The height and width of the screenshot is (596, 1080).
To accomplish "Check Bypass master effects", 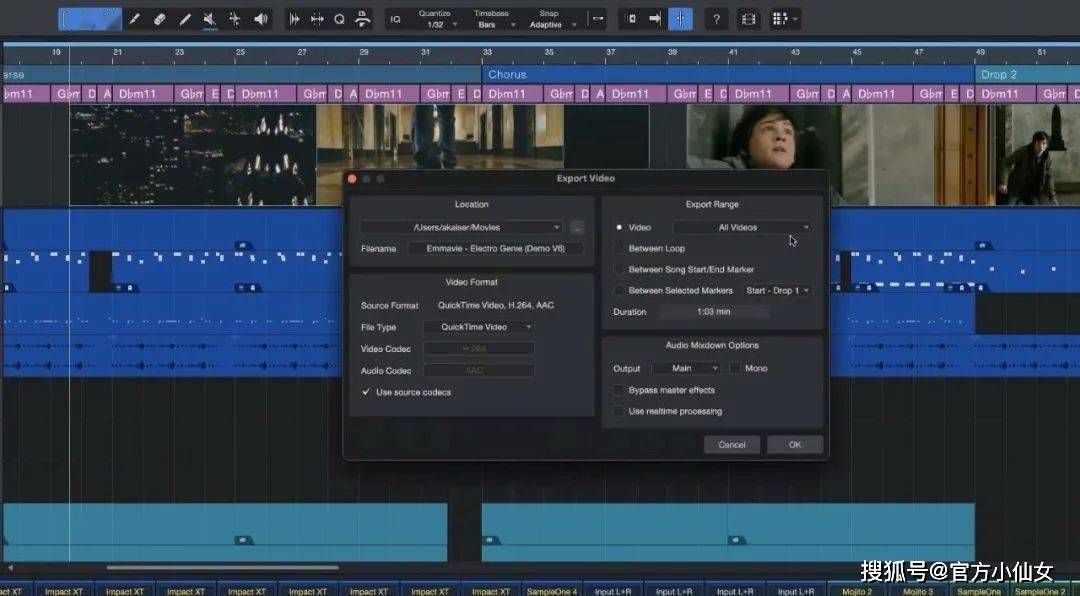I will coord(620,390).
